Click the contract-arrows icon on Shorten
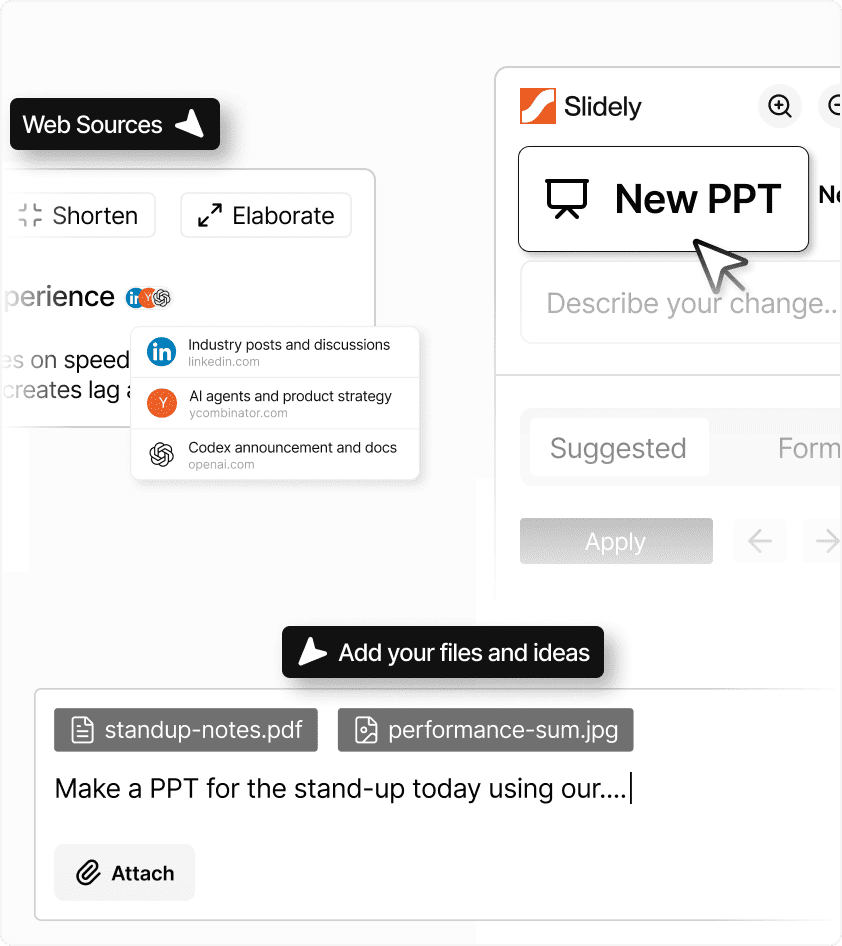Screen dimensions: 842x946 28,214
